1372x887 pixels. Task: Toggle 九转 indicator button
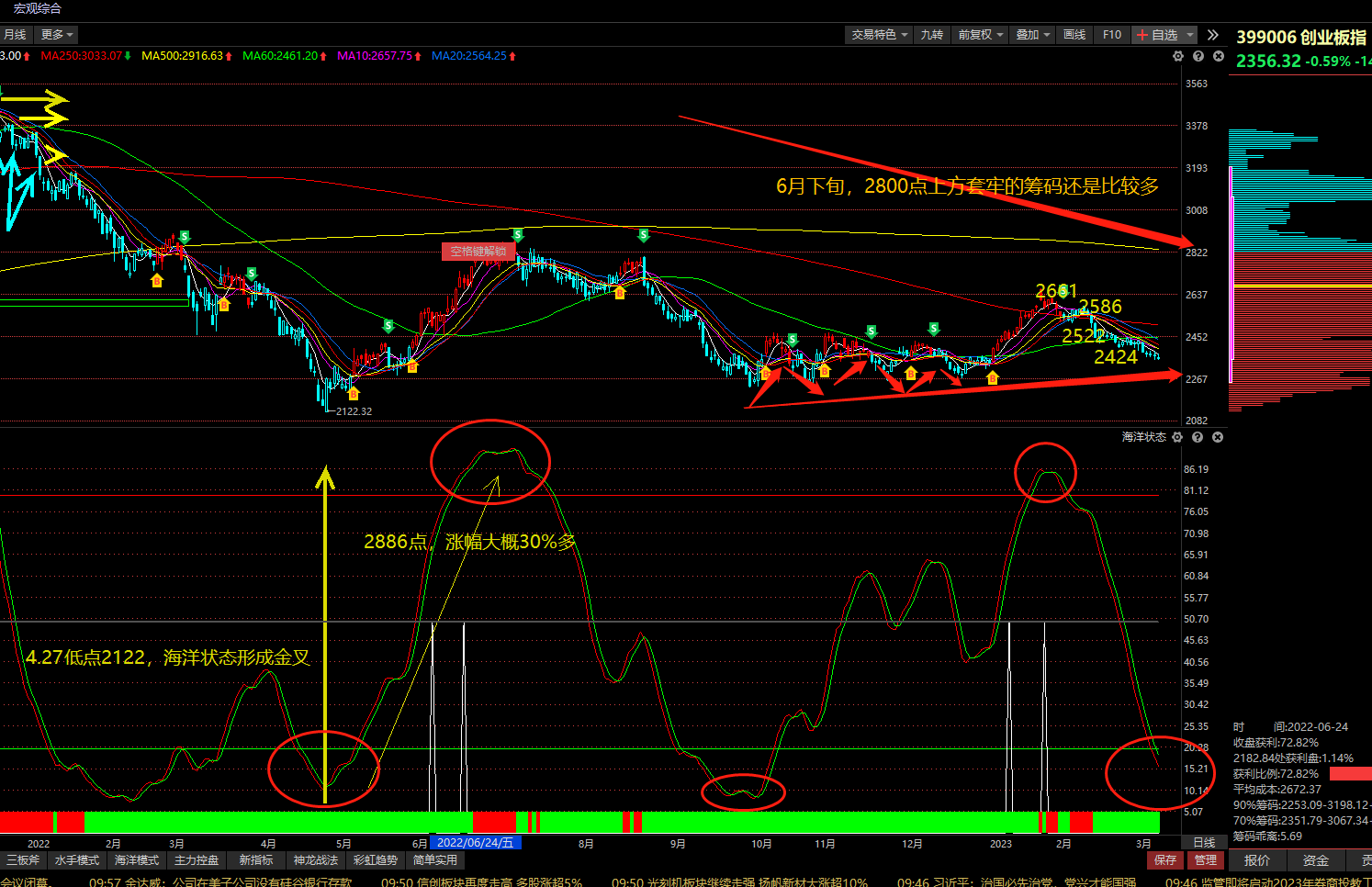(932, 35)
